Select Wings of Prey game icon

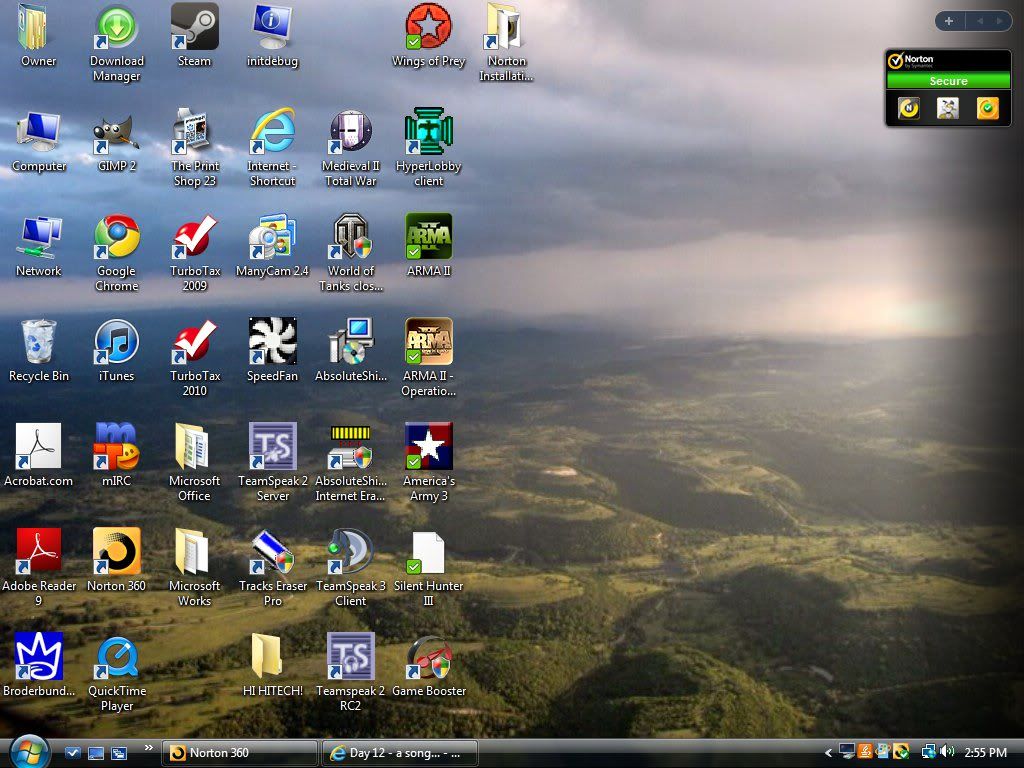click(428, 27)
